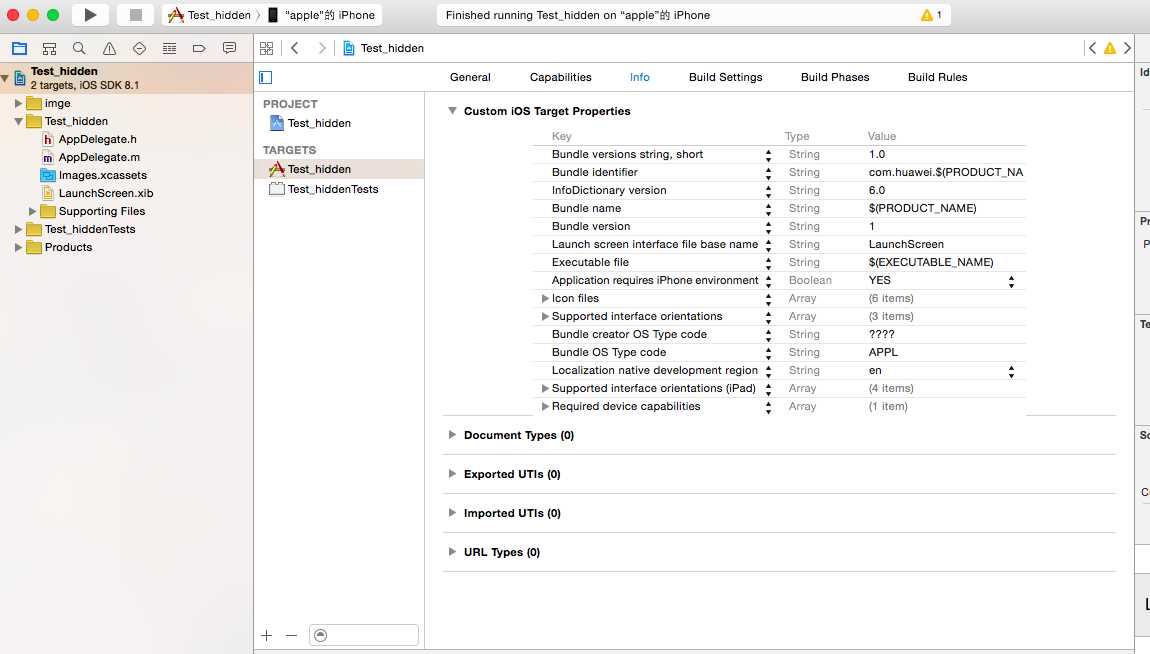Select the Test_hiddenTests target
Screen dimensions: 1150x654
point(323,189)
